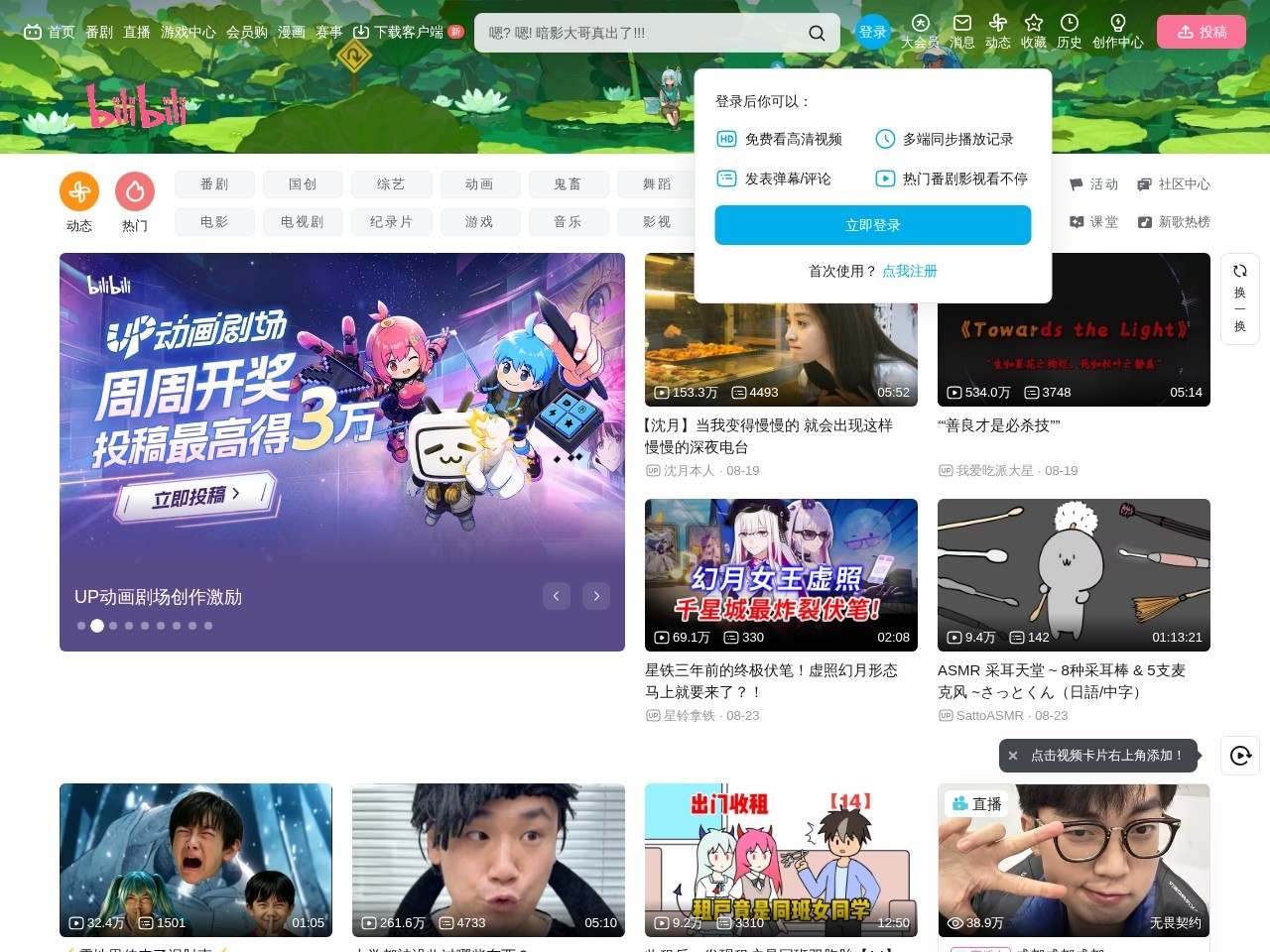Select the 鬼畜 category chip
Screen dimensions: 1270x952
pyautogui.click(x=568, y=184)
